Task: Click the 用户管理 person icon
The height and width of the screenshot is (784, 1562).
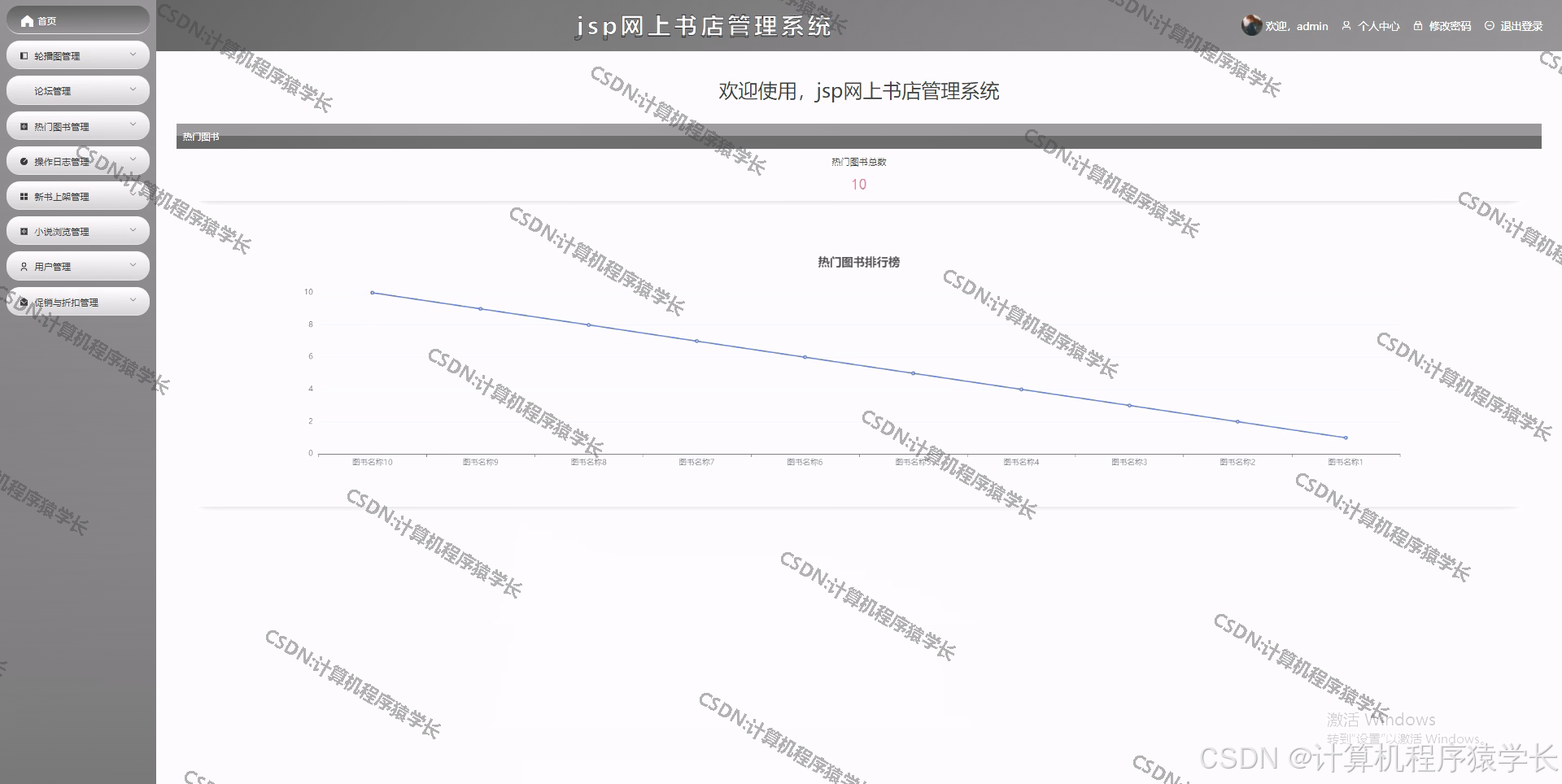Action: tap(24, 267)
